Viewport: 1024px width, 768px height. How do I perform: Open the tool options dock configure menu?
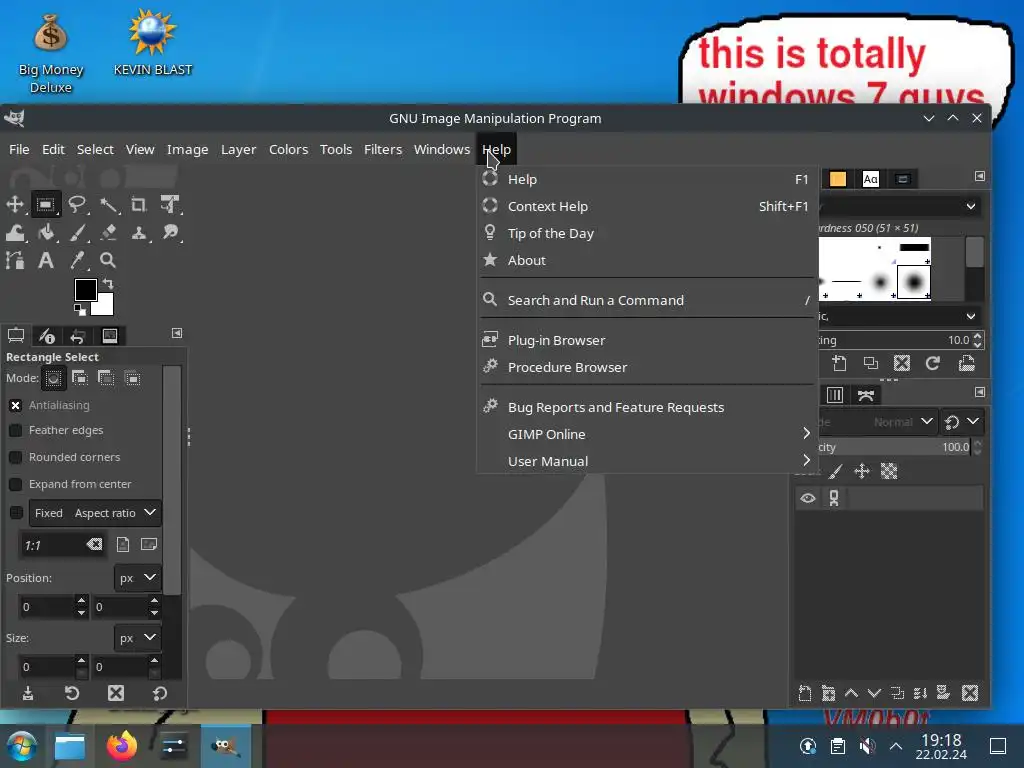coord(177,333)
